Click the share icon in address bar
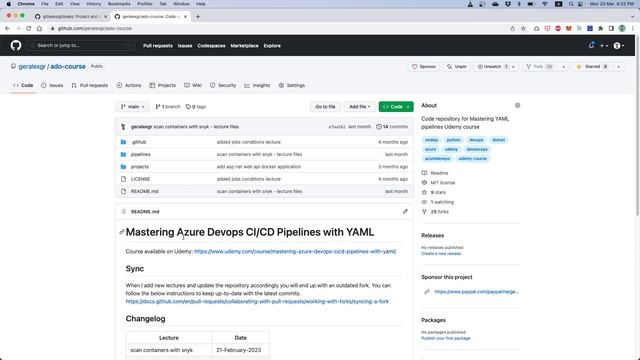This screenshot has width=640, height=360. (x=513, y=28)
